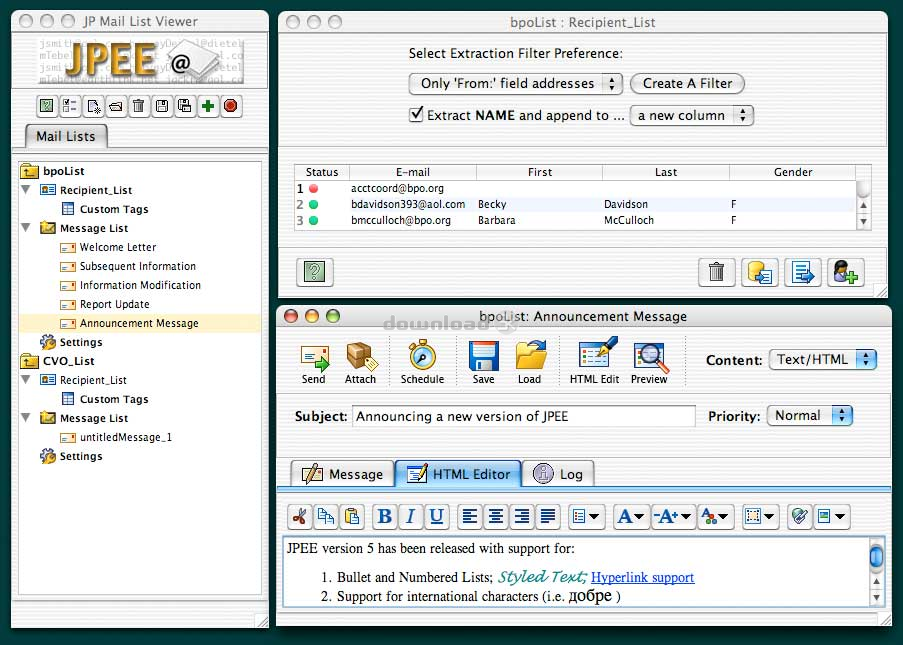Insert a hyperlink using the link icon

coord(799,517)
